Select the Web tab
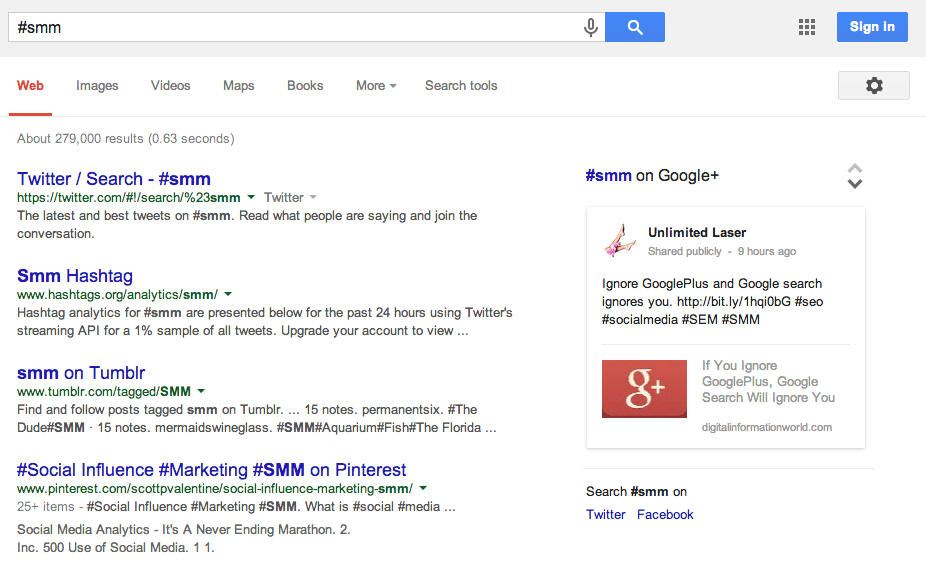The width and height of the screenshot is (926, 571). [30, 86]
